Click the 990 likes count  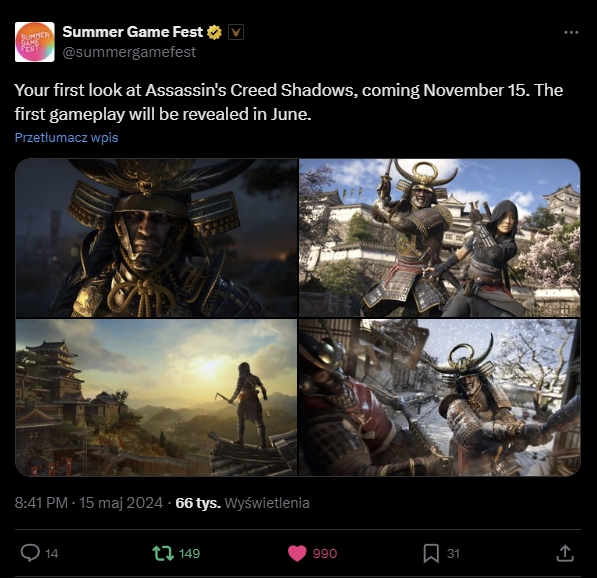click(x=325, y=553)
